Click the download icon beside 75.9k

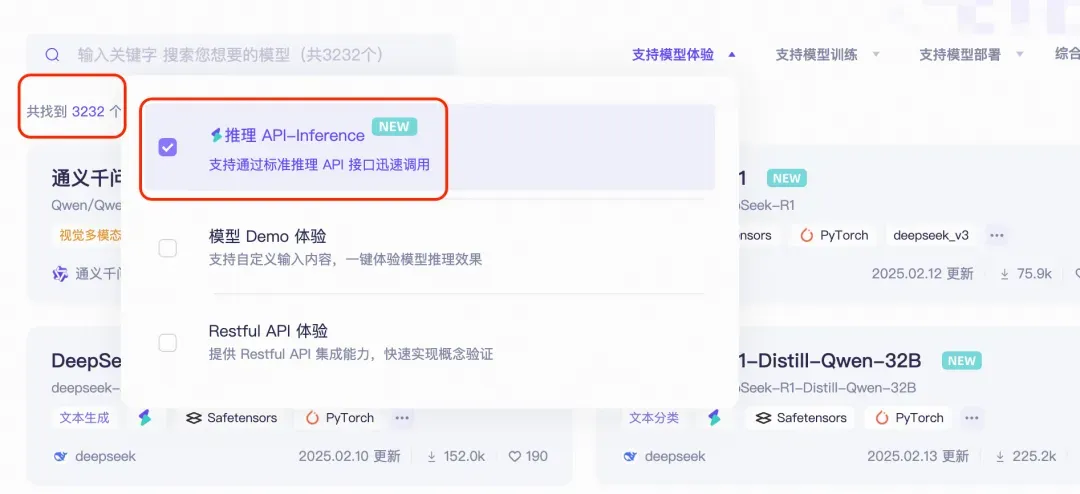[1004, 274]
